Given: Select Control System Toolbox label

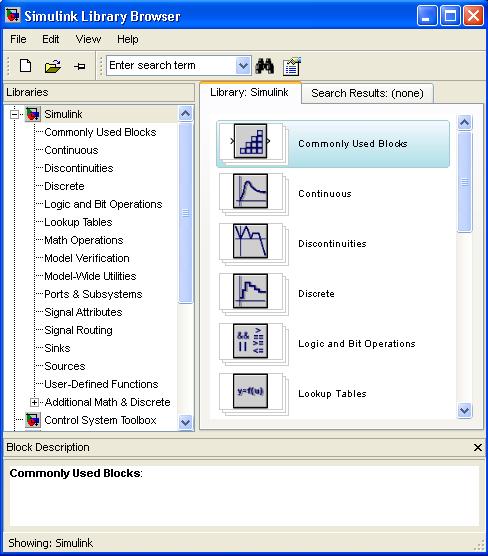Looking at the screenshot, I should pos(100,420).
